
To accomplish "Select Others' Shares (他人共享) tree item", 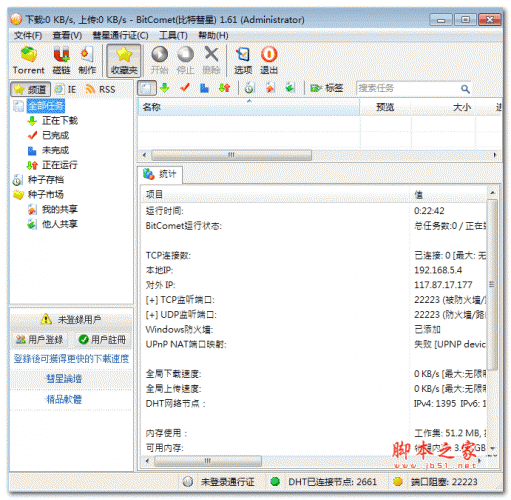I will pos(59,224).
